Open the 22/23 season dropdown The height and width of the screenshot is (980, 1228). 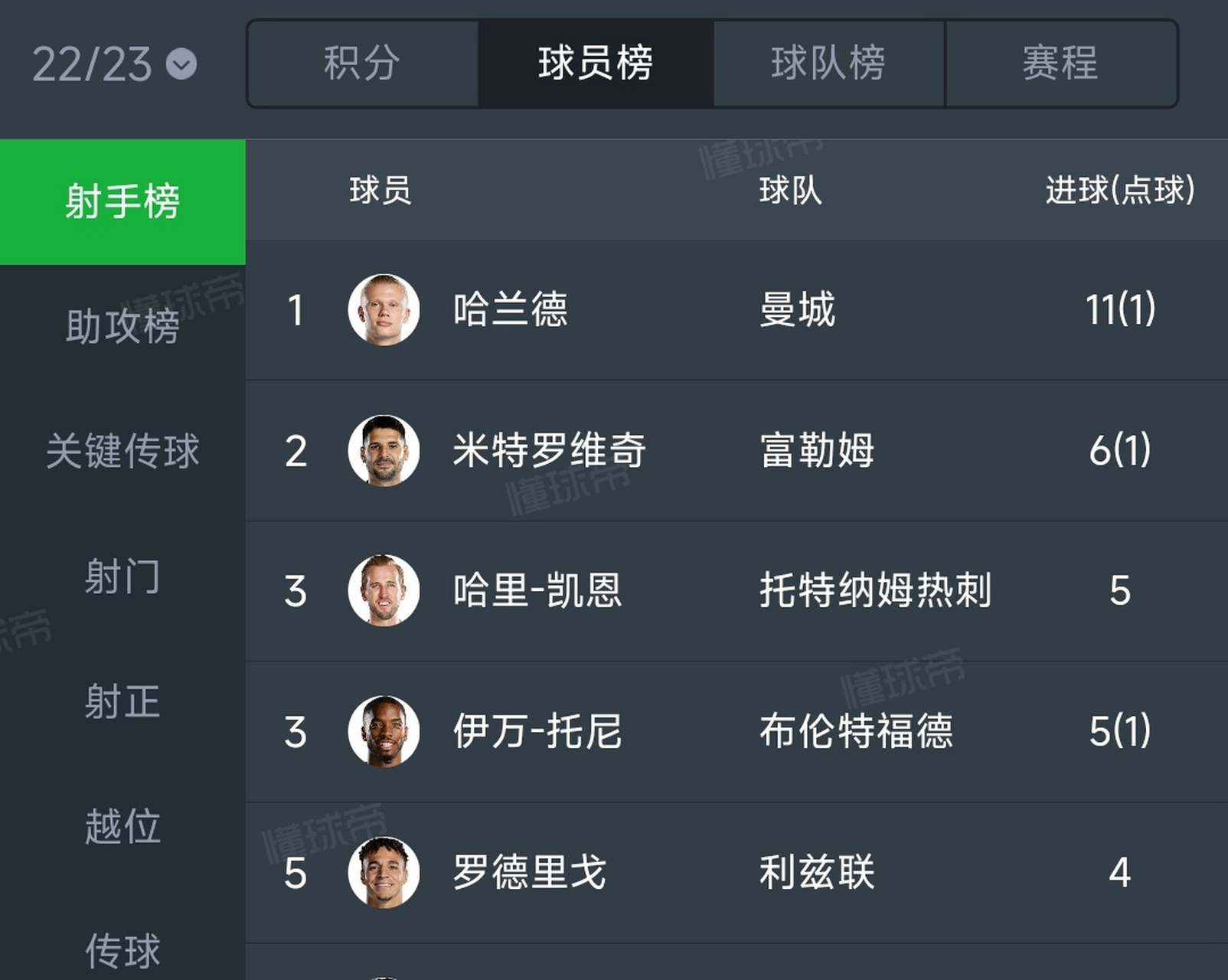pyautogui.click(x=115, y=65)
